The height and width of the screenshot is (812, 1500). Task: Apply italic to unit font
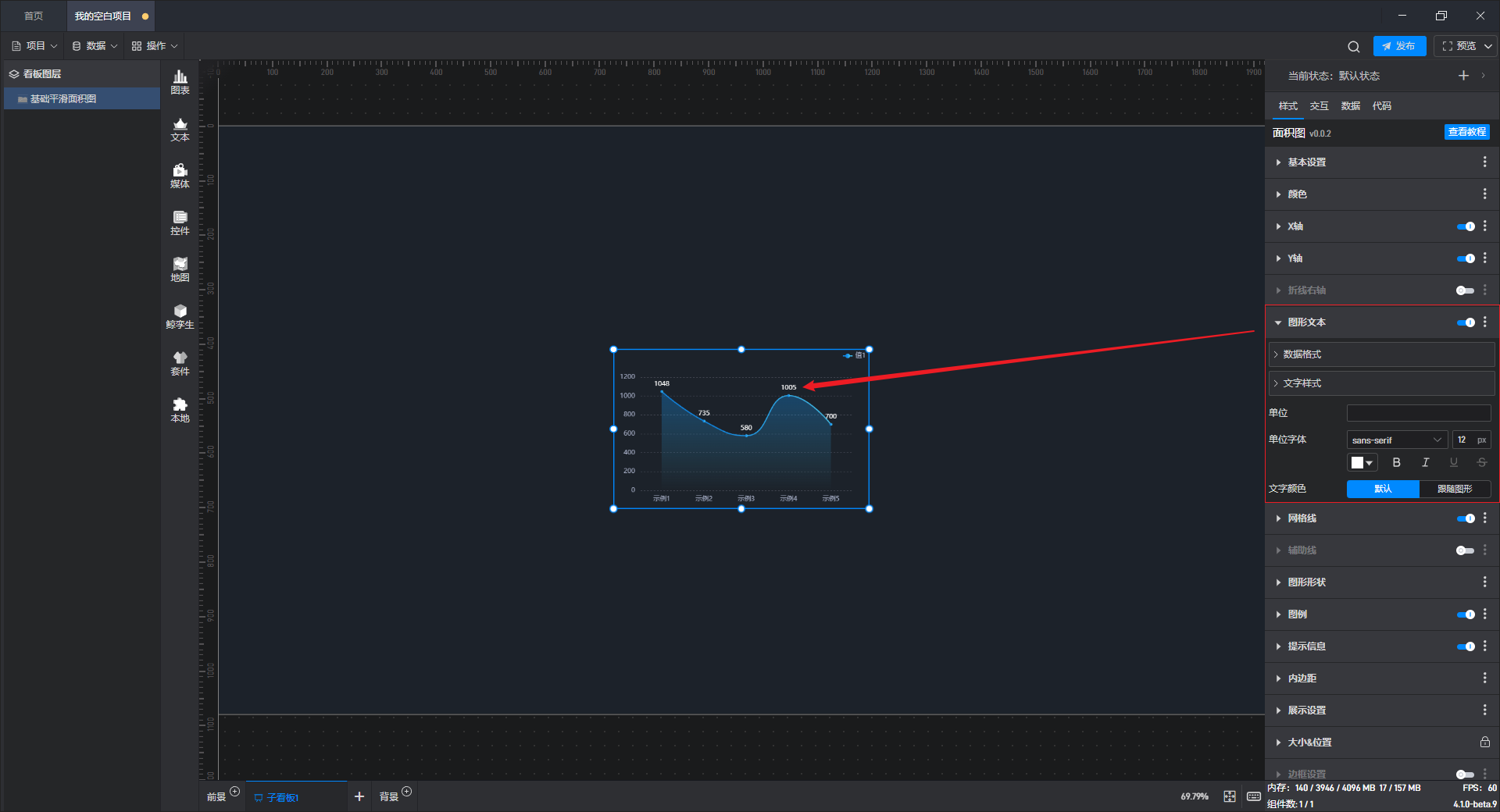point(1425,462)
